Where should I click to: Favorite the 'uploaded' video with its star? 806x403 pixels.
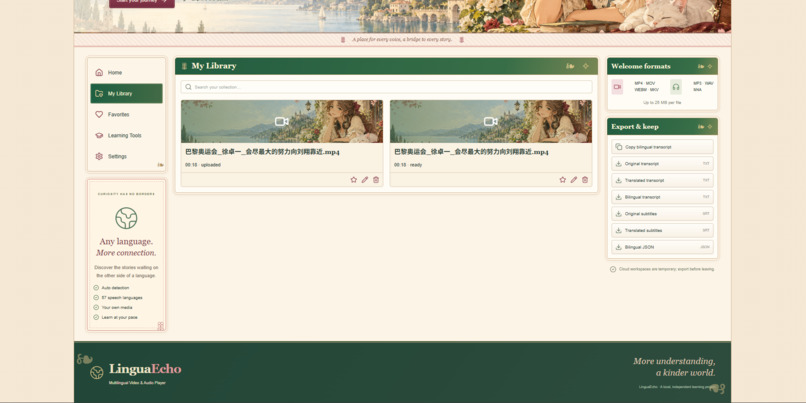pos(354,179)
